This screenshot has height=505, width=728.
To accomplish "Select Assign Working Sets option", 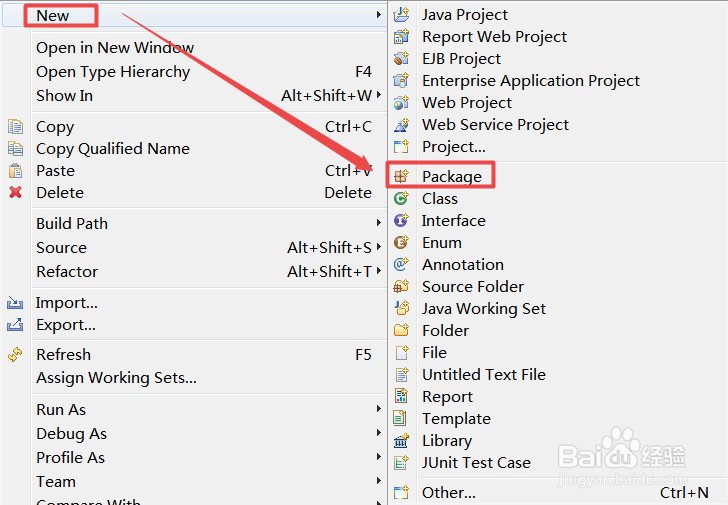I will [x=116, y=378].
